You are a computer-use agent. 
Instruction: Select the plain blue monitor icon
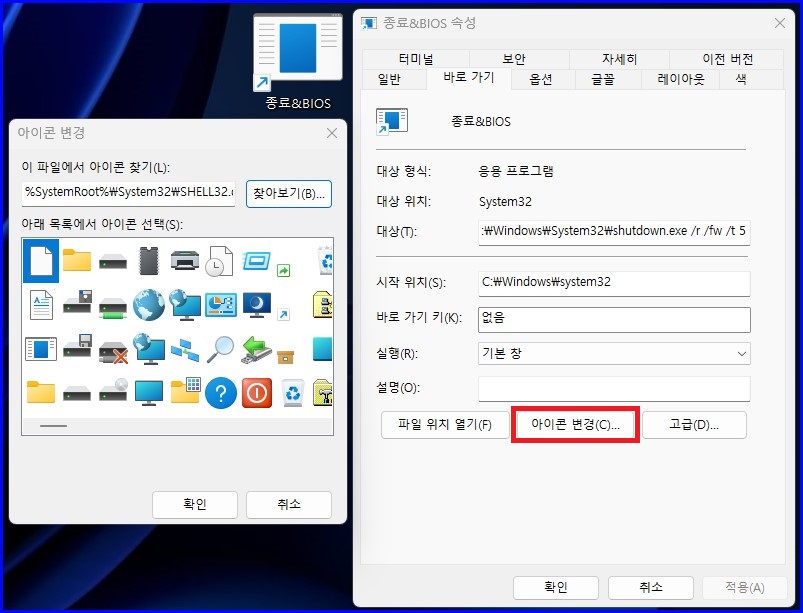pos(149,393)
